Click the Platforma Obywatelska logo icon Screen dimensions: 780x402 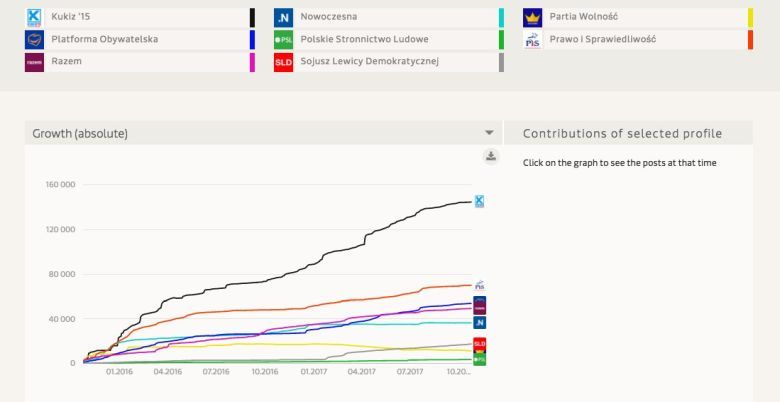coord(34,39)
